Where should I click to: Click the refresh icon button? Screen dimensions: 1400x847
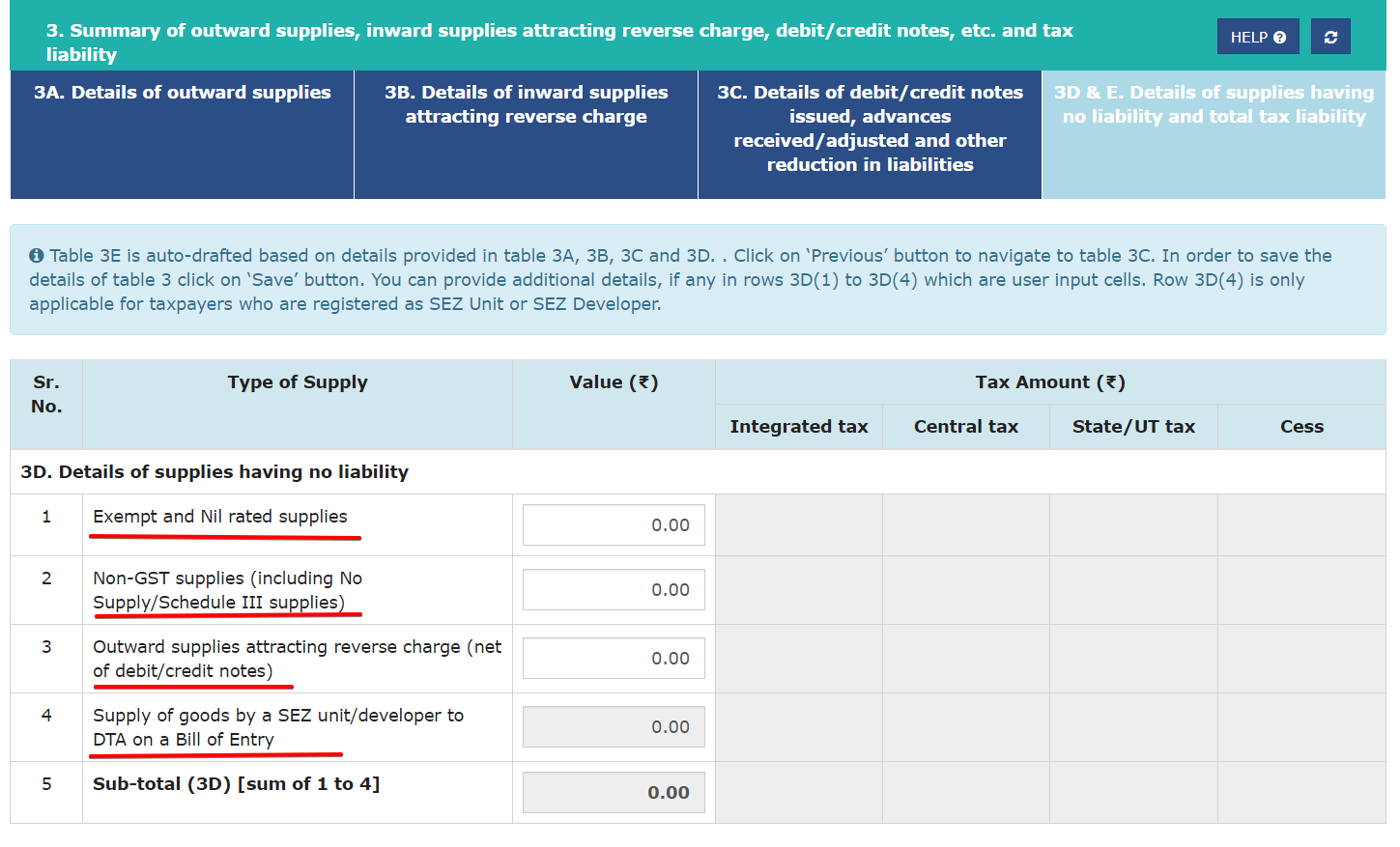pos(1330,37)
